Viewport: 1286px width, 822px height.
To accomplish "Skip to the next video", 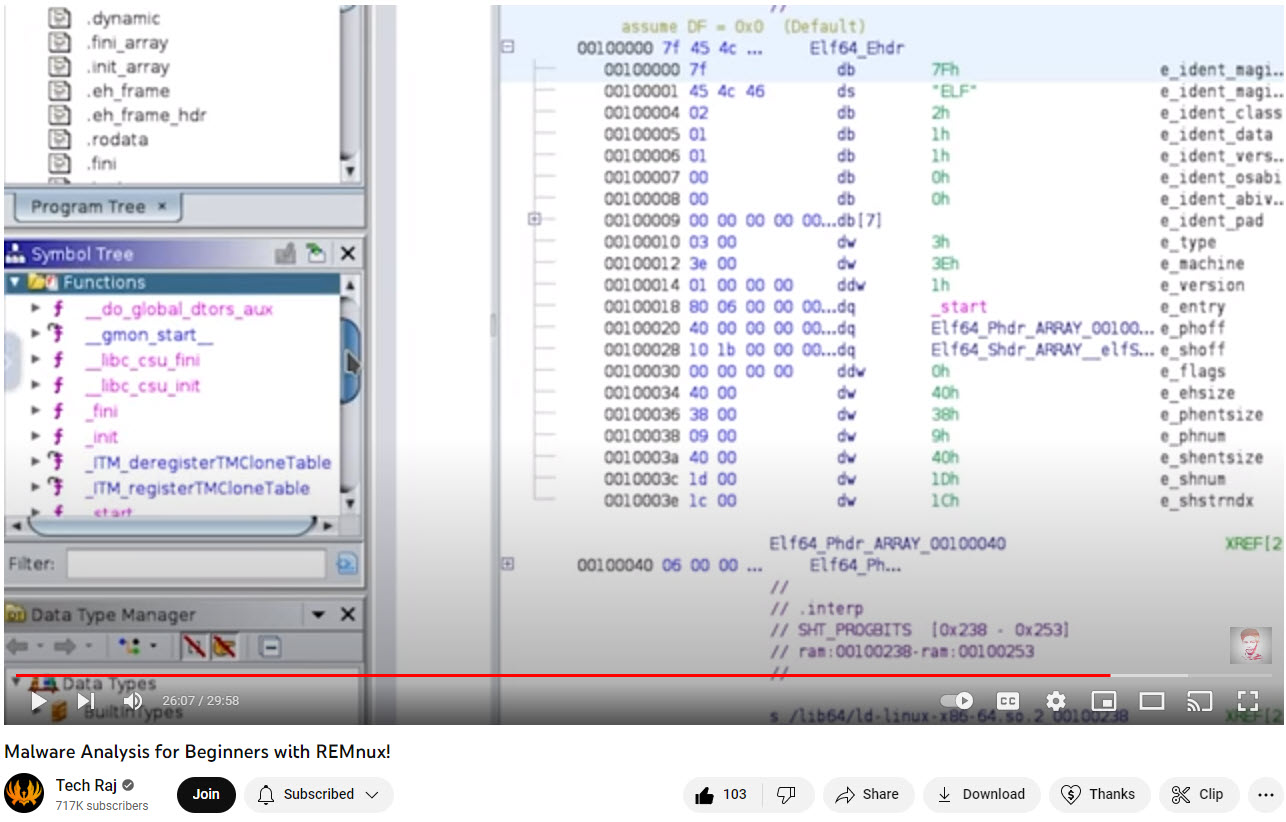I will point(86,701).
